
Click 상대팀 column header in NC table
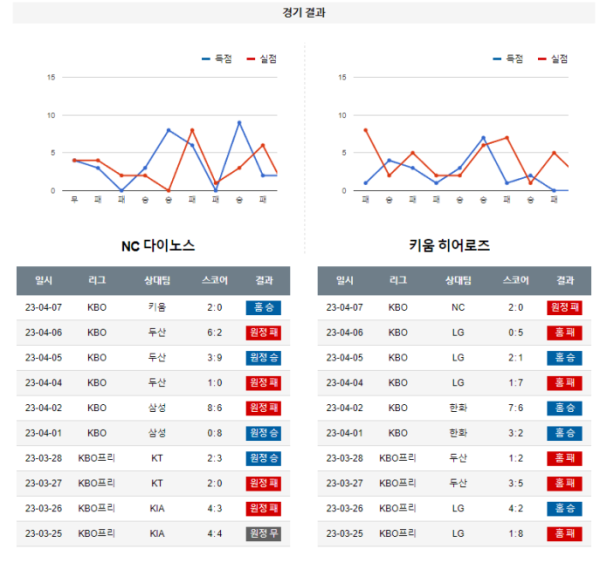[157, 281]
